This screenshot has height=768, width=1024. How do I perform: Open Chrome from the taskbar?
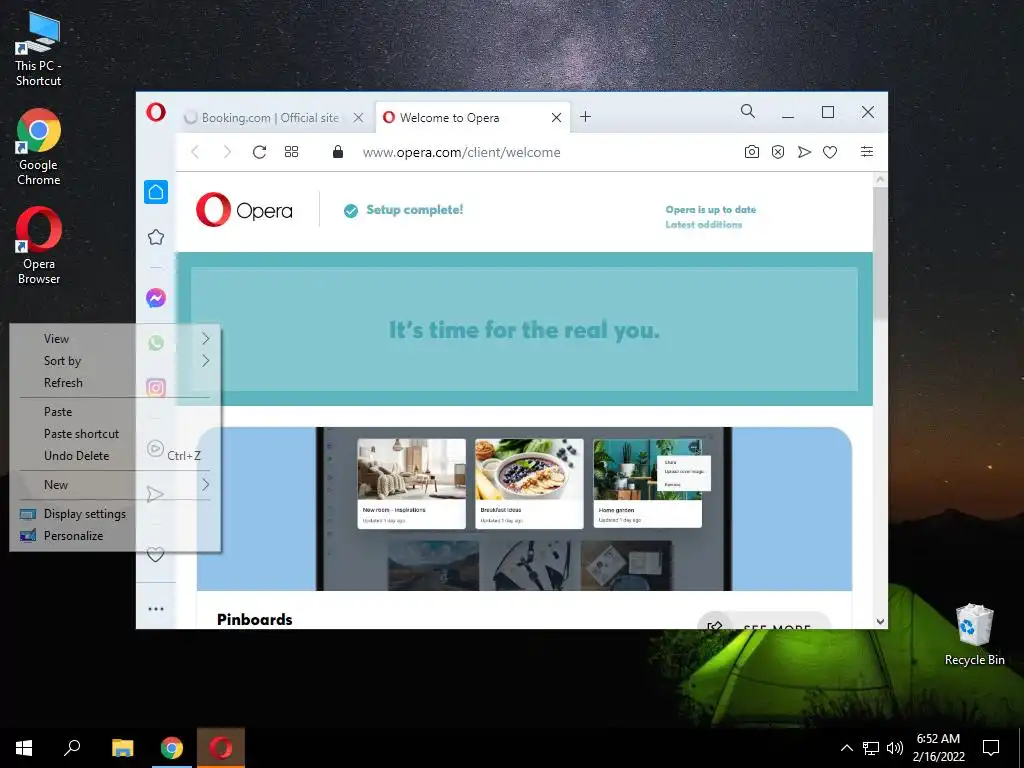pos(172,748)
